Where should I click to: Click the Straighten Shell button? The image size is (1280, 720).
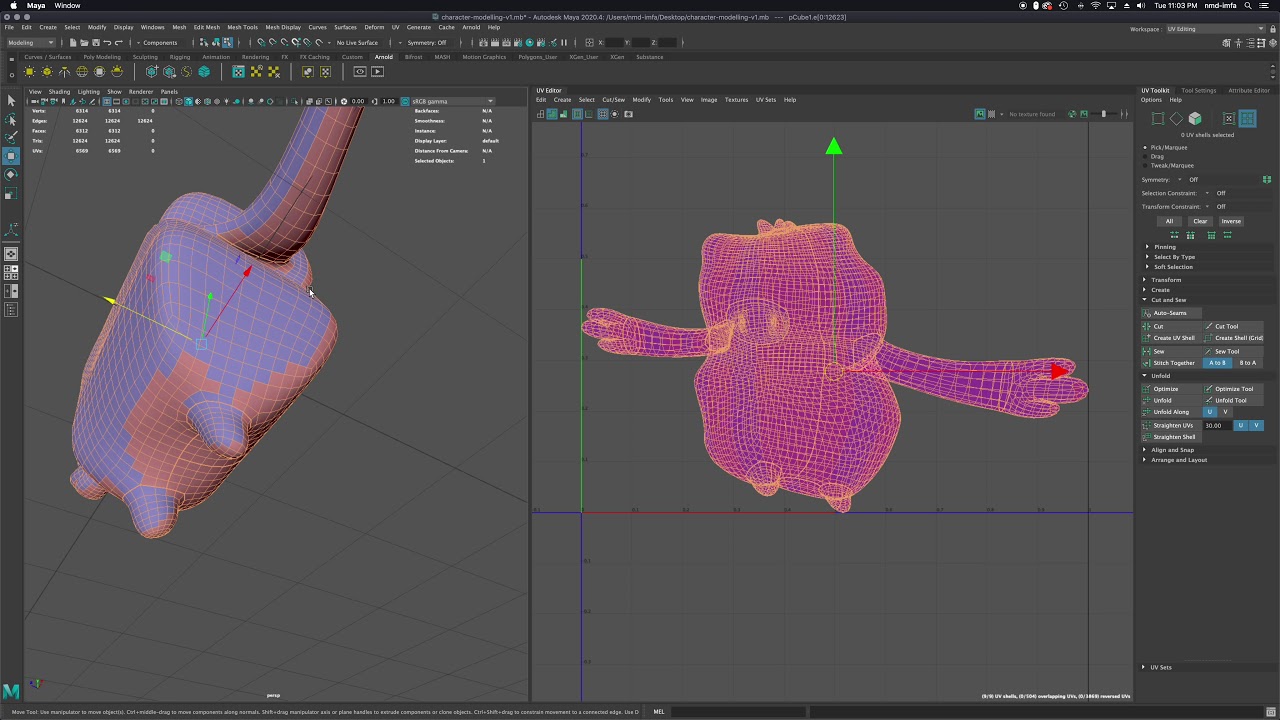coord(1172,437)
